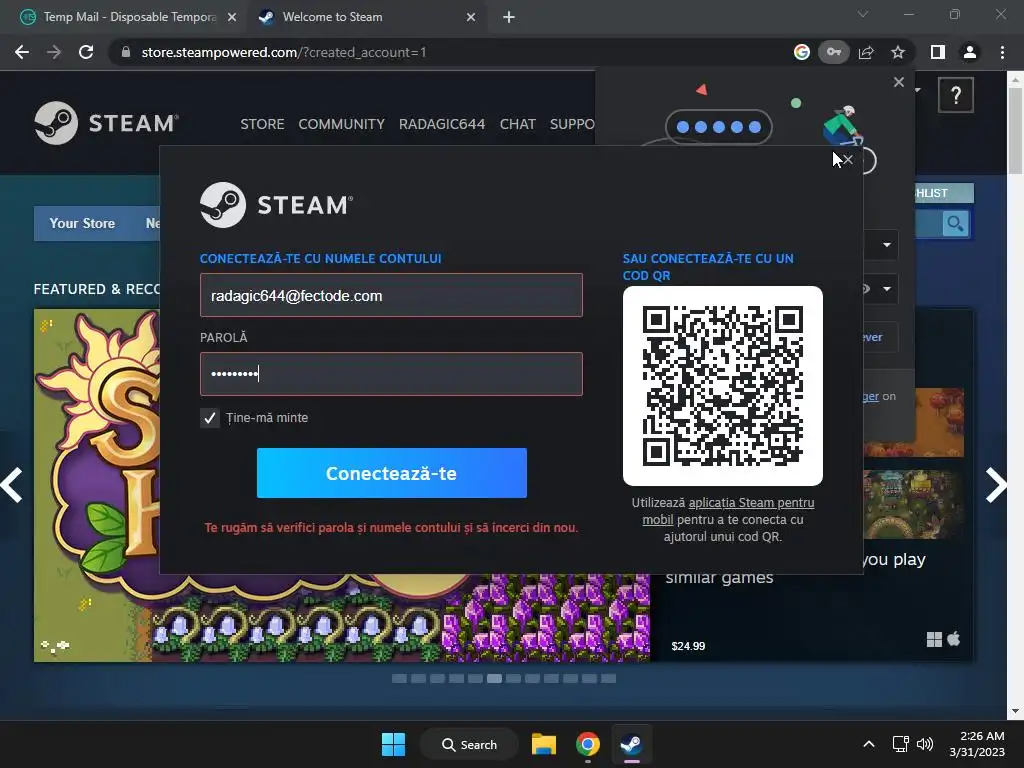Close the password manager popup
The height and width of the screenshot is (768, 1024).
(x=899, y=82)
